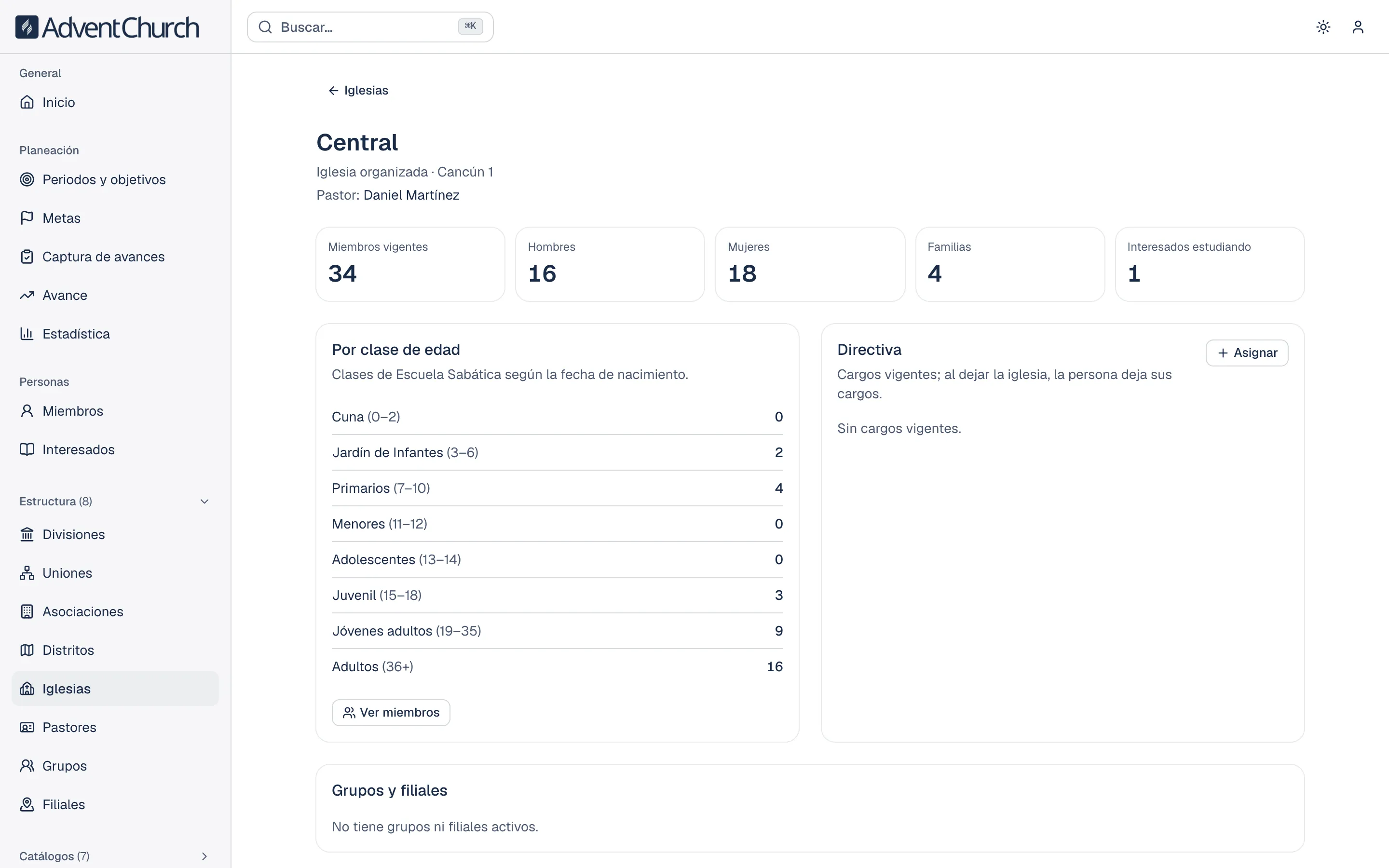Click the Asignar button in Directiva
The height and width of the screenshot is (868, 1389).
(1247, 353)
